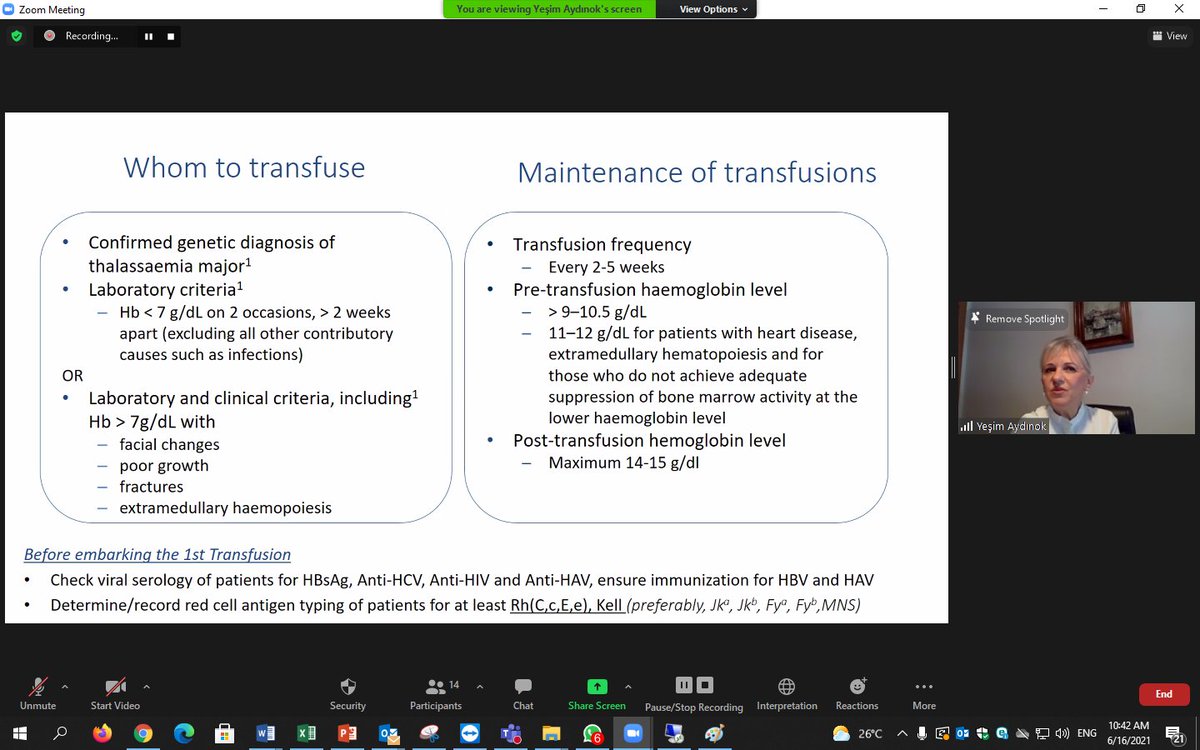Stop the recording in the bottom toolbar

click(705, 685)
